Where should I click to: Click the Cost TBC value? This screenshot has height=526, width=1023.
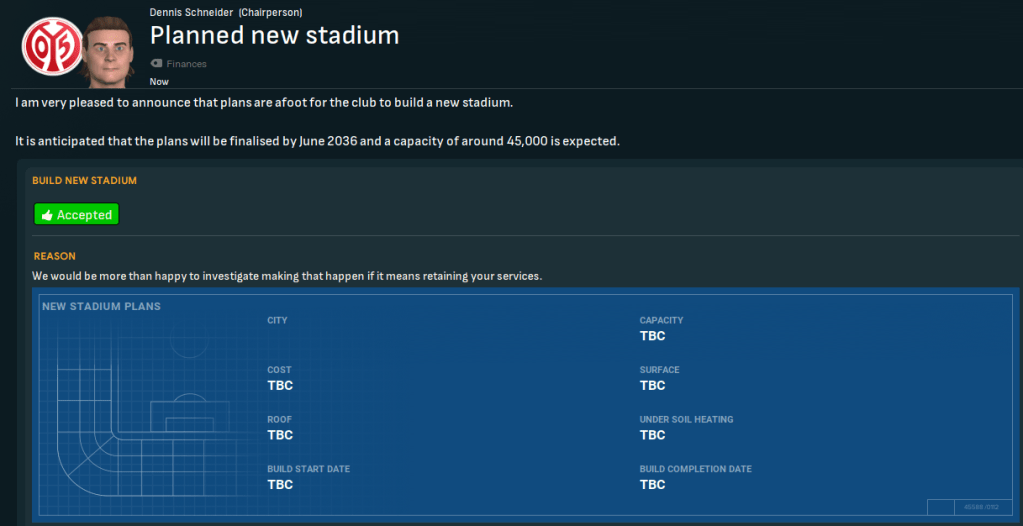click(280, 385)
